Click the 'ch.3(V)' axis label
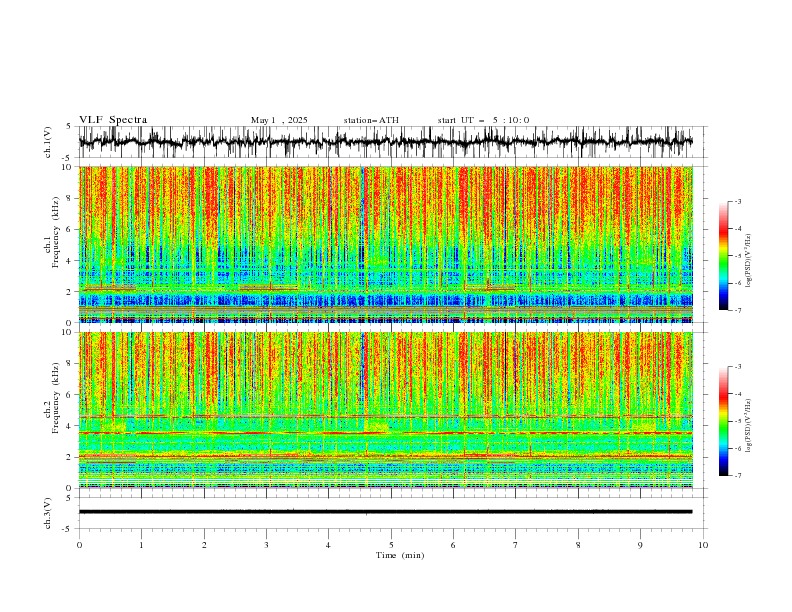This screenshot has width=792, height=612. coord(48,513)
